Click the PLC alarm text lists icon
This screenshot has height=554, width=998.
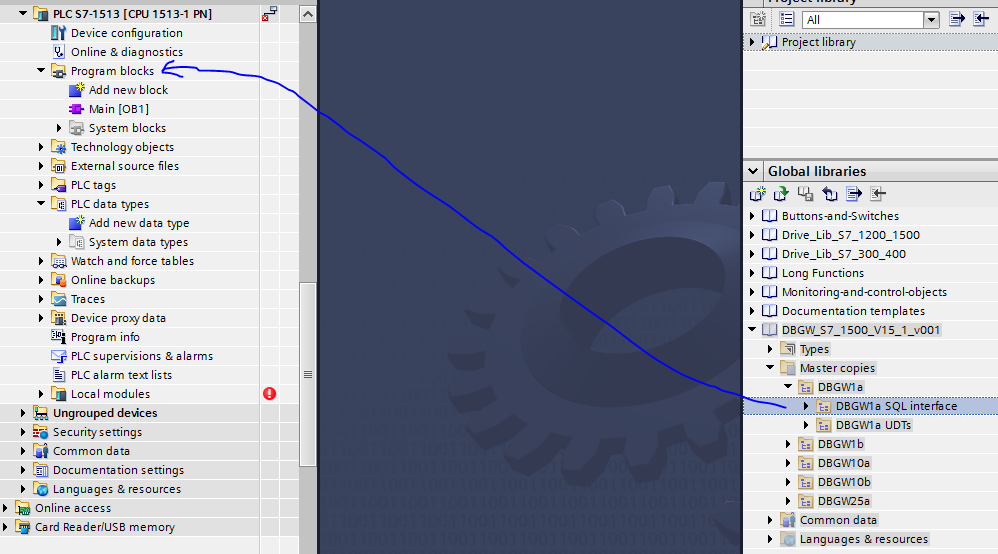tap(59, 375)
